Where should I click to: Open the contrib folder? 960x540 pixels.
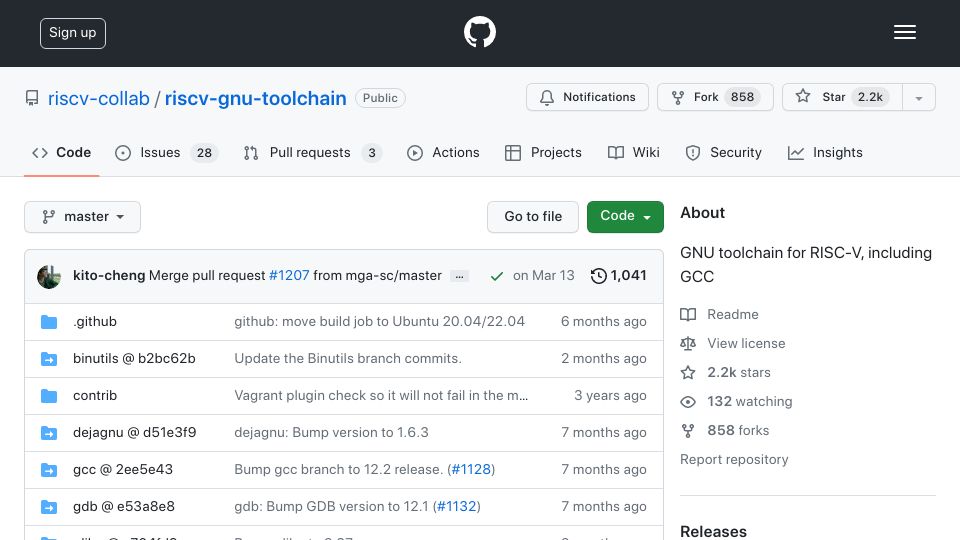tap(95, 396)
